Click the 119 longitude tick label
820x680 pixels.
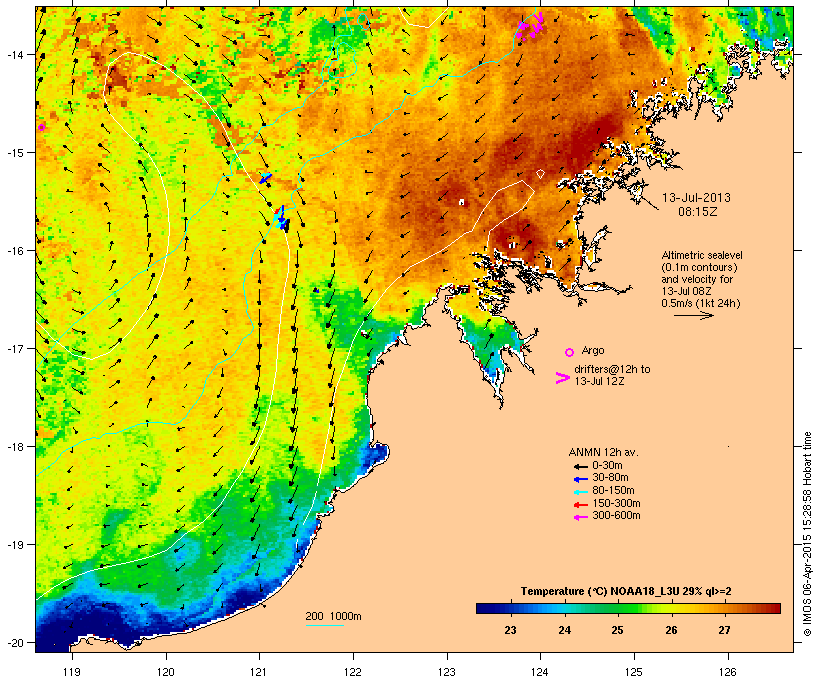[72, 672]
